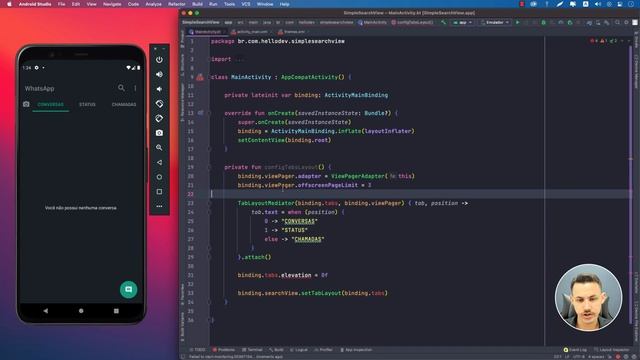Click the green Run app button
640x360 pixels.
518,22
